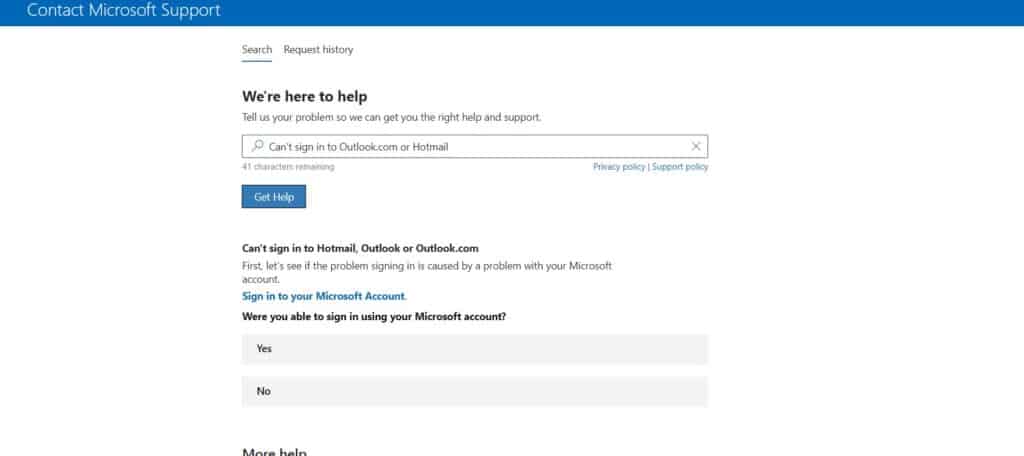Clear the search text with X icon
Screen dimensions: 1024x456
(x=696, y=146)
